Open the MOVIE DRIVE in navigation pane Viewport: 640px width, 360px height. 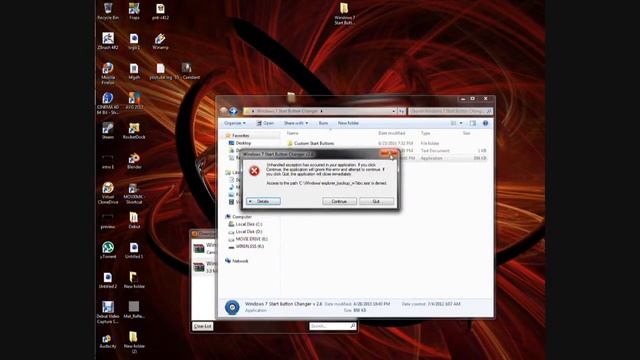pos(251,239)
